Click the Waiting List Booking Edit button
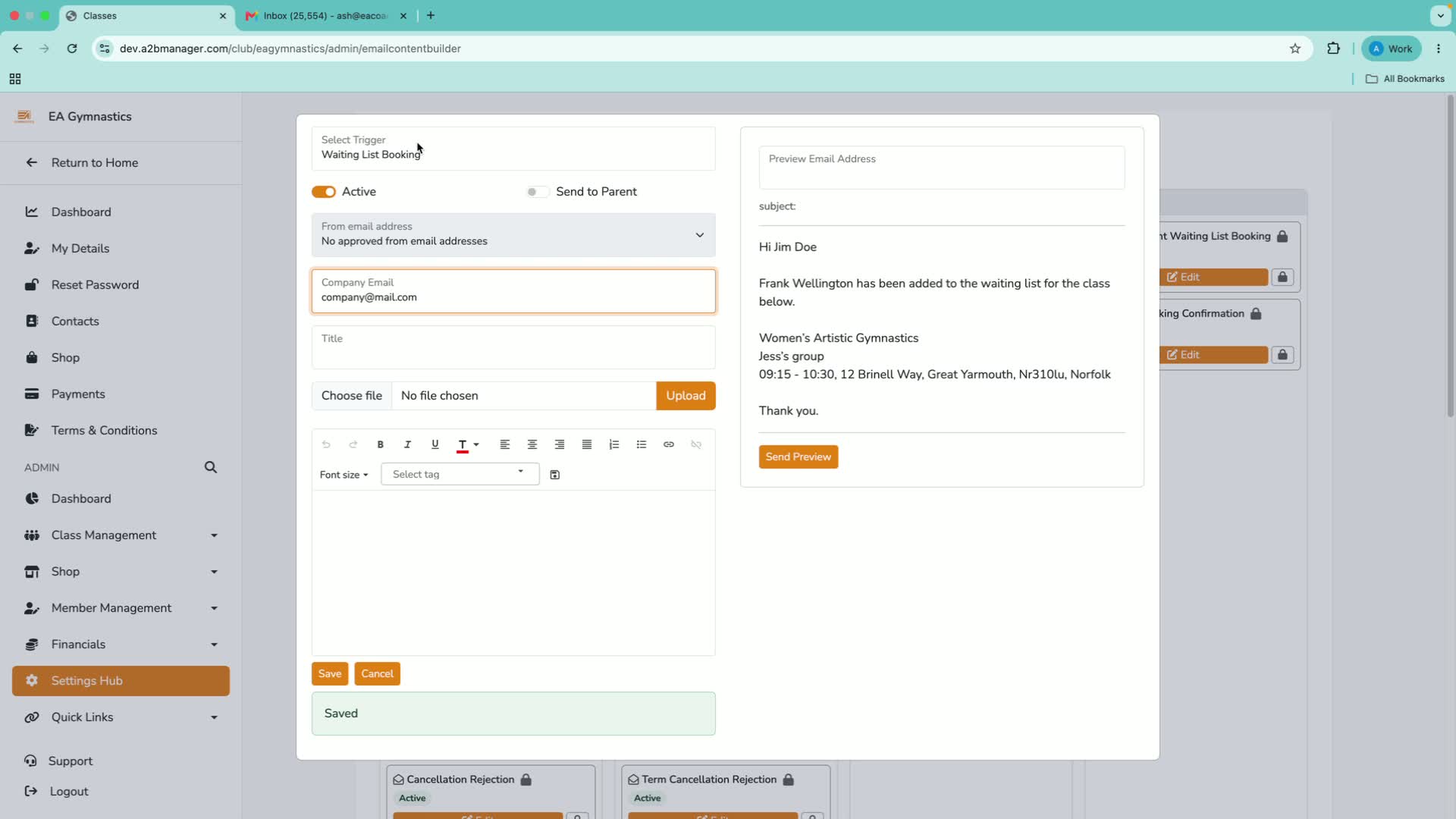The image size is (1456, 819). point(1213,277)
